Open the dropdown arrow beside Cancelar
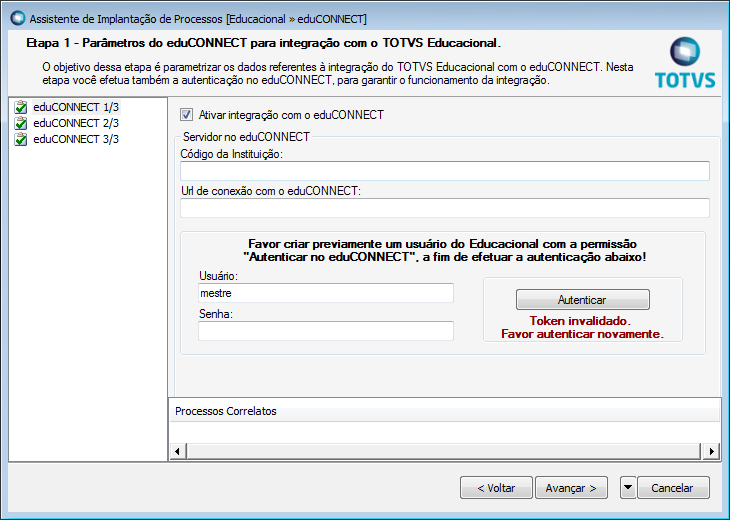This screenshot has height=520, width=730. (x=627, y=488)
